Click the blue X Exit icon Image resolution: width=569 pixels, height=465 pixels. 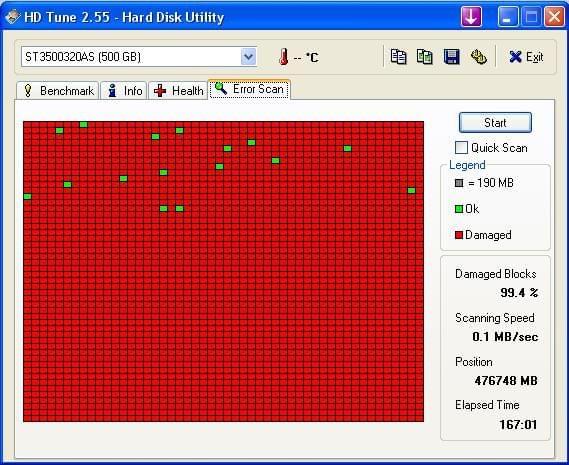pyautogui.click(x=515, y=57)
